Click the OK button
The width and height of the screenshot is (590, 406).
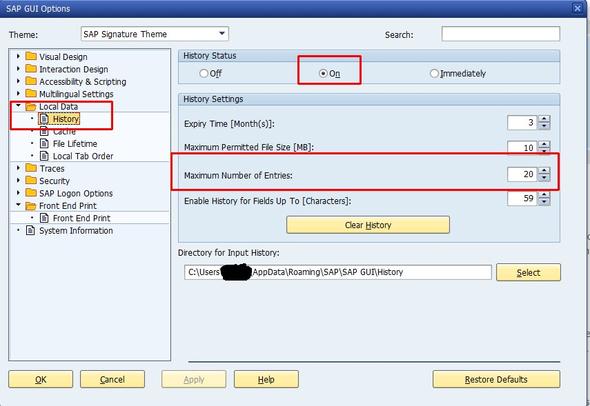pos(41,379)
